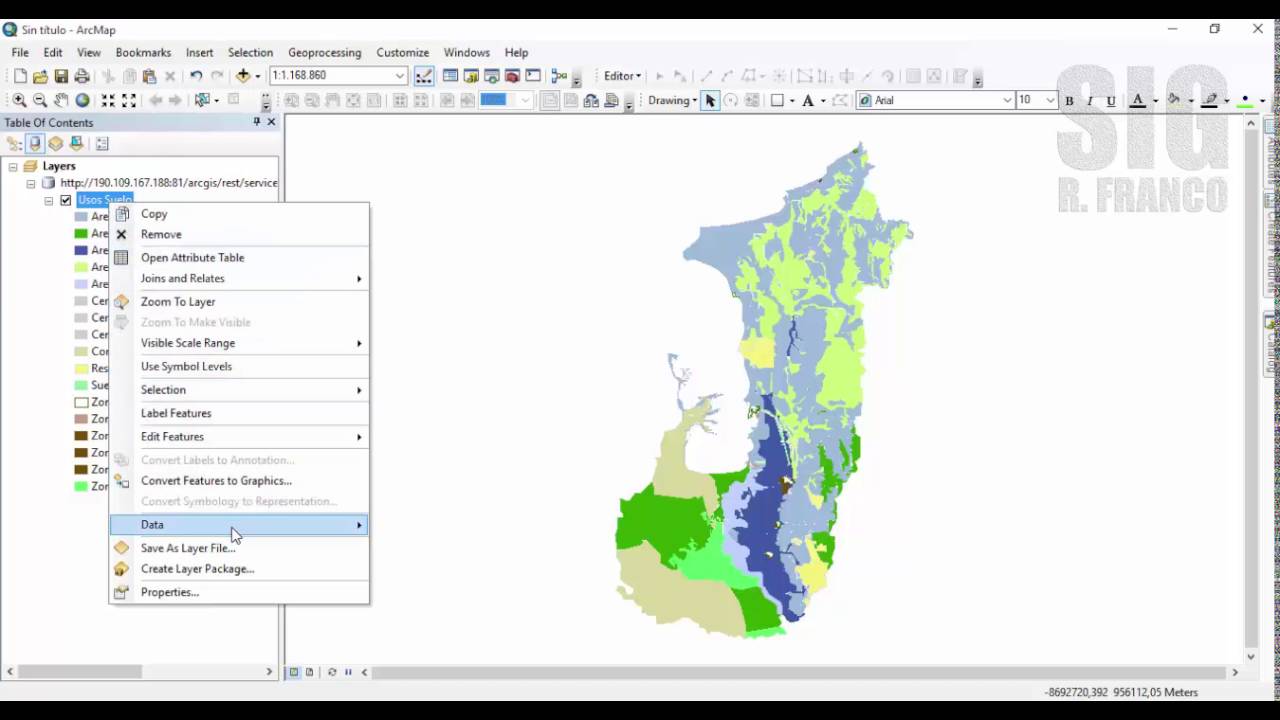Open the Python window icon
The height and width of the screenshot is (720, 1280).
coord(533,76)
